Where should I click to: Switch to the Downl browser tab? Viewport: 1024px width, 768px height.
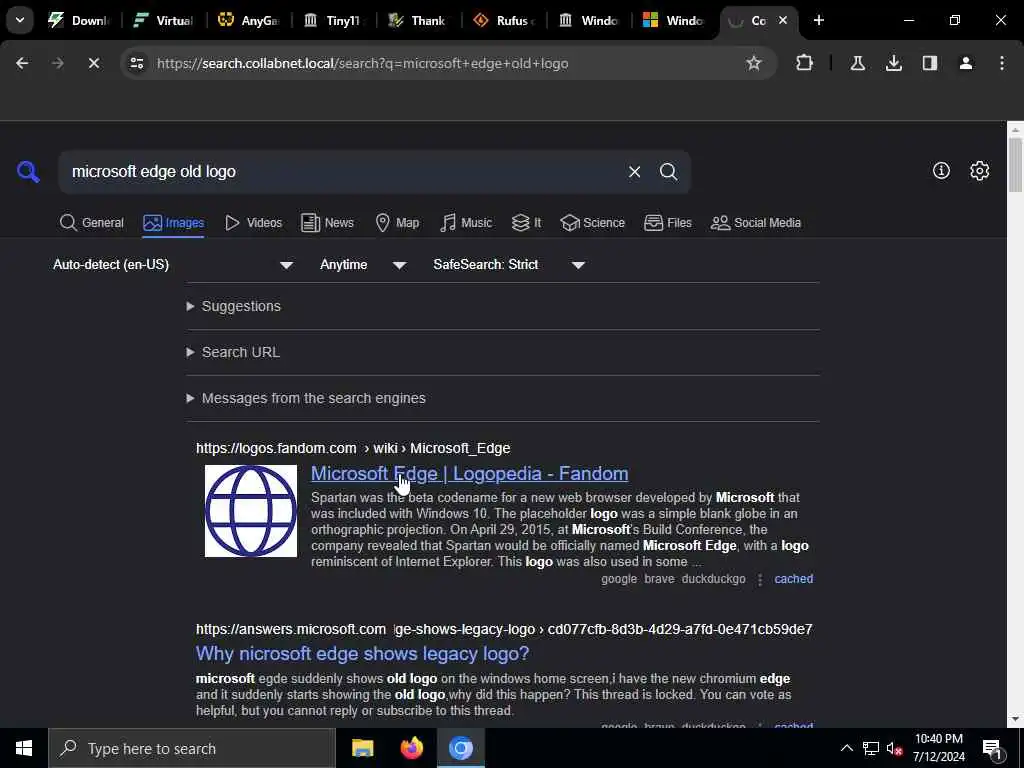coord(77,20)
